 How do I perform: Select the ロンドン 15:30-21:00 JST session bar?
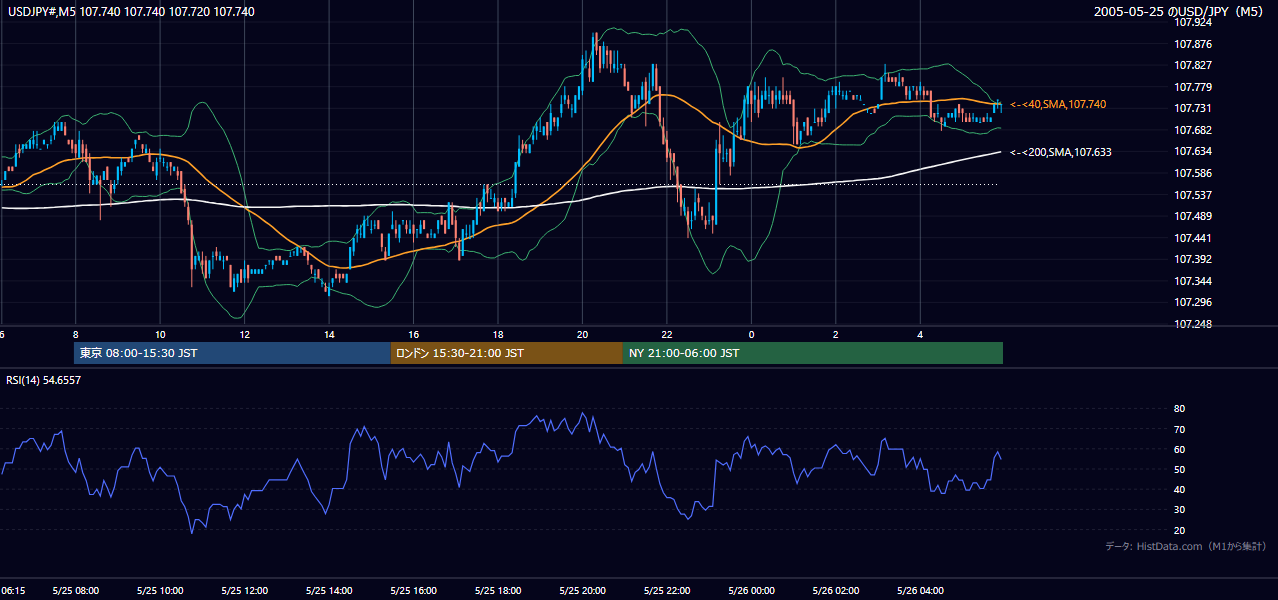[x=506, y=353]
